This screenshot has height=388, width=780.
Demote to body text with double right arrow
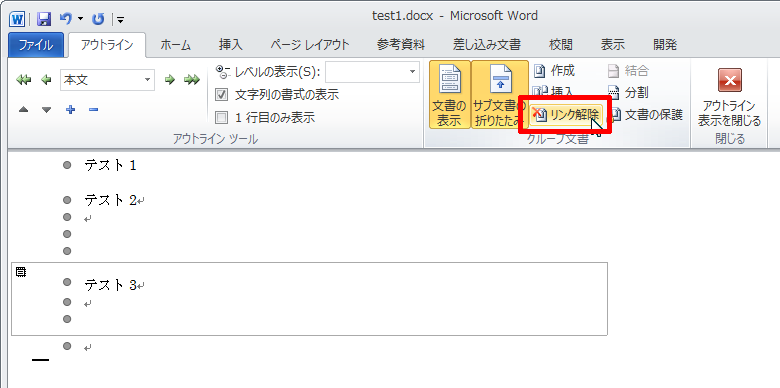pyautogui.click(x=192, y=80)
